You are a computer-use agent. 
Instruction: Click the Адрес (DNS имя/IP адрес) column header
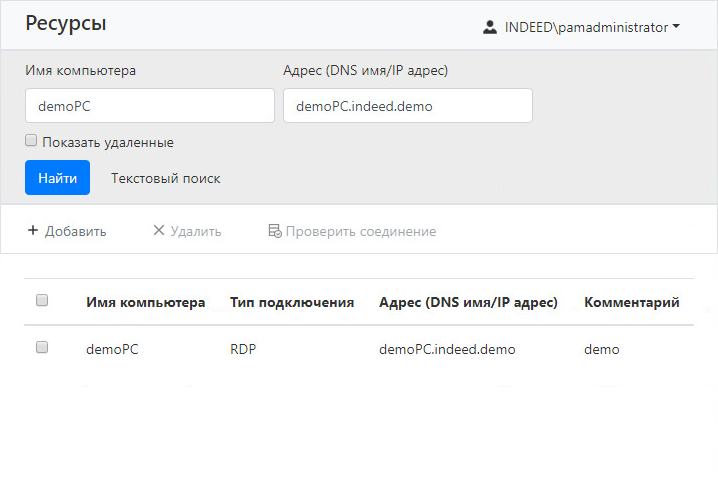click(468, 302)
